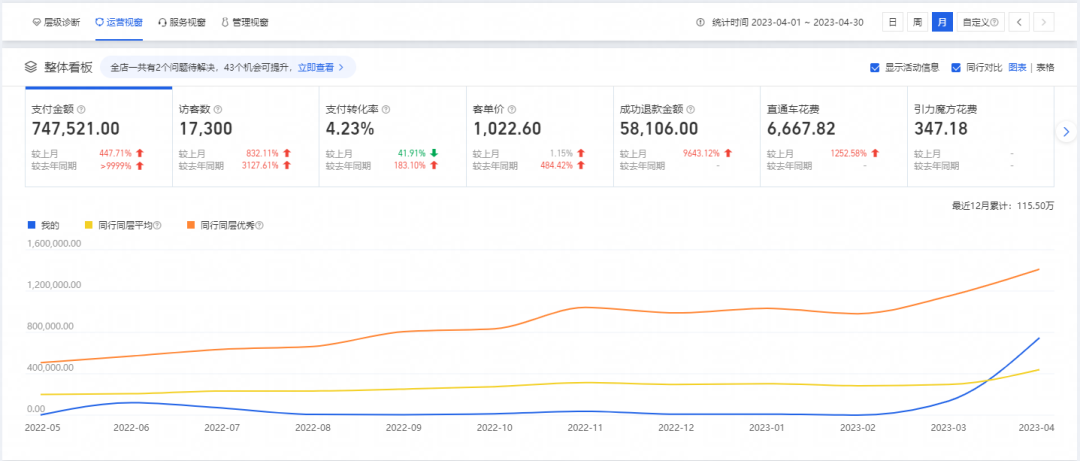This screenshot has height=461, width=1080.
Task: Click the help icon beside 同行同层优秀 legend
Action: tap(259, 225)
